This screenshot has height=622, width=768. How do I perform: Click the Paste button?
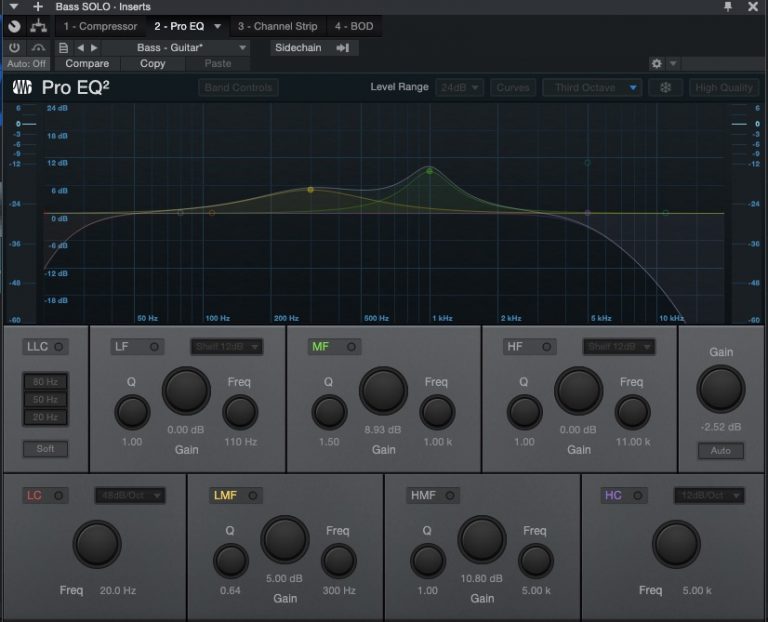[217, 63]
